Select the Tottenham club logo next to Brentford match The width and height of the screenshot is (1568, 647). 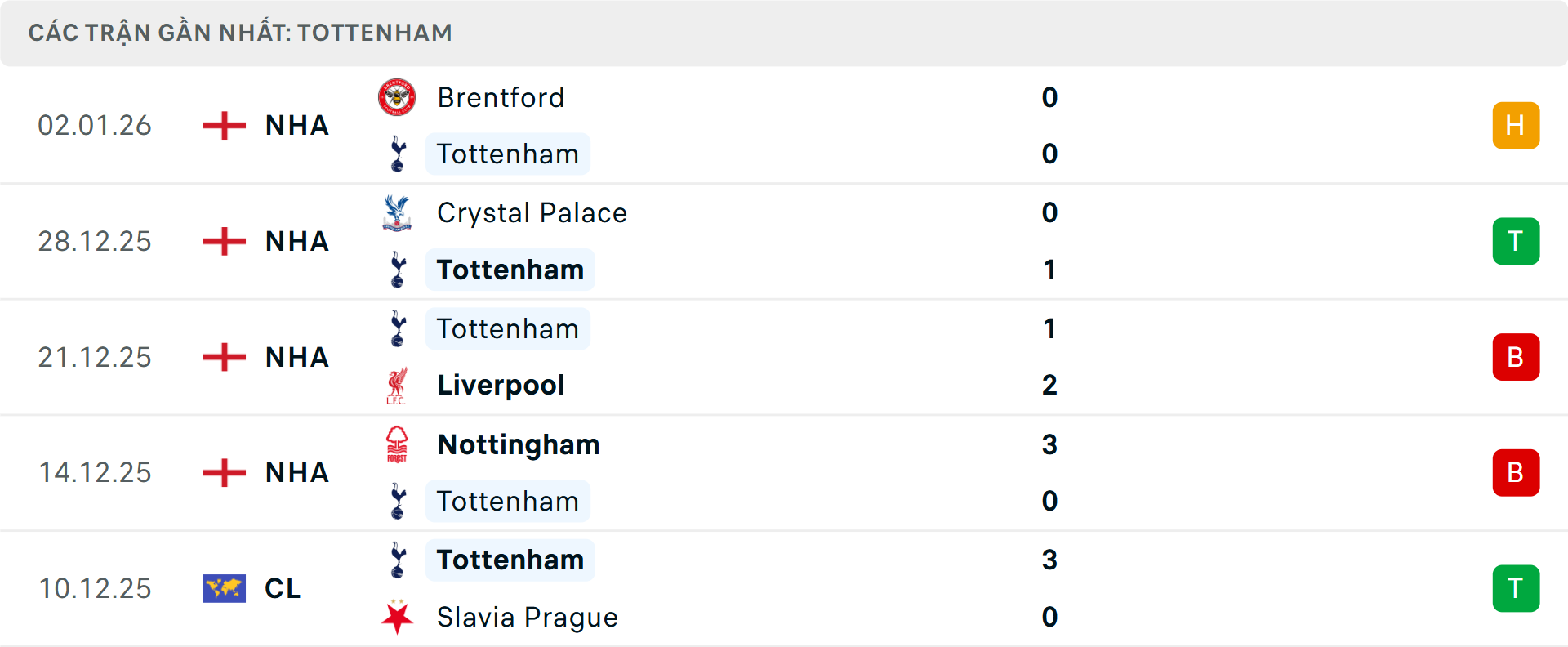(x=397, y=154)
